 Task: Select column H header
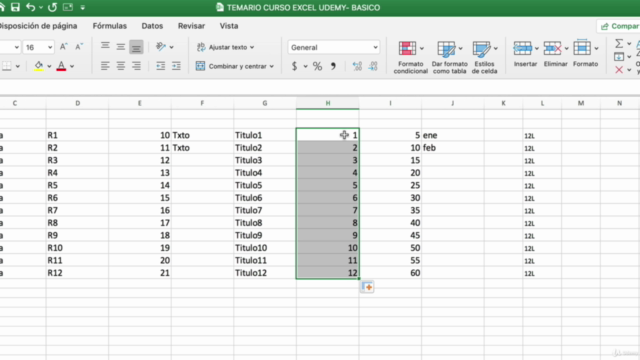coord(328,103)
